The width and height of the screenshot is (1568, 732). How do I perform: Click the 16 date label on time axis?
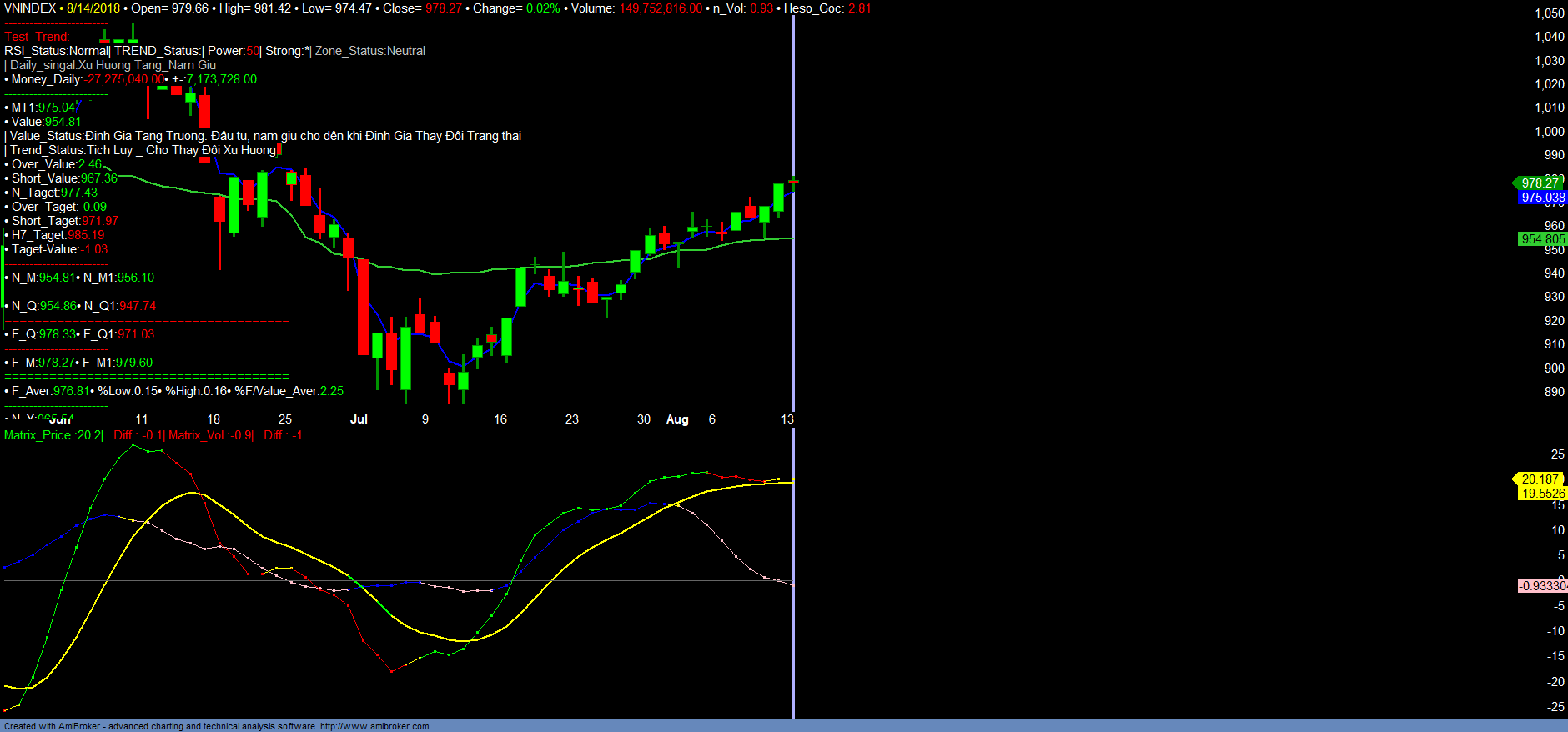click(x=500, y=419)
